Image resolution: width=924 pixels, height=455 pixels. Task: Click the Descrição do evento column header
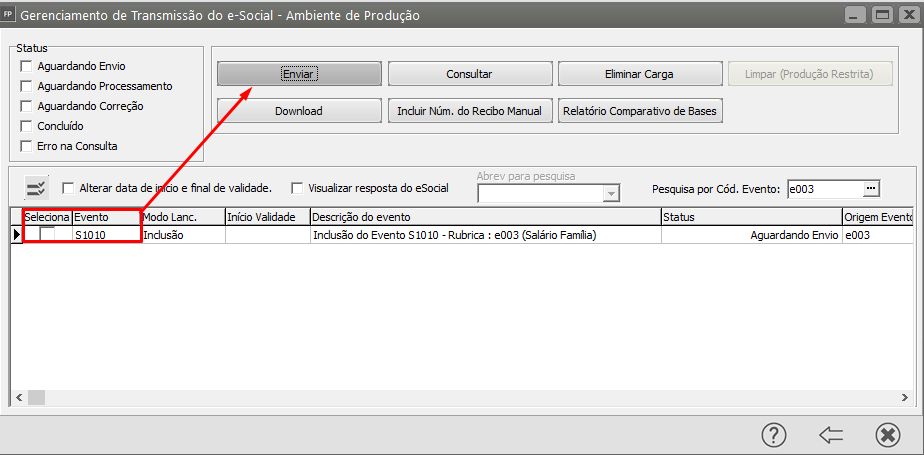coord(486,217)
